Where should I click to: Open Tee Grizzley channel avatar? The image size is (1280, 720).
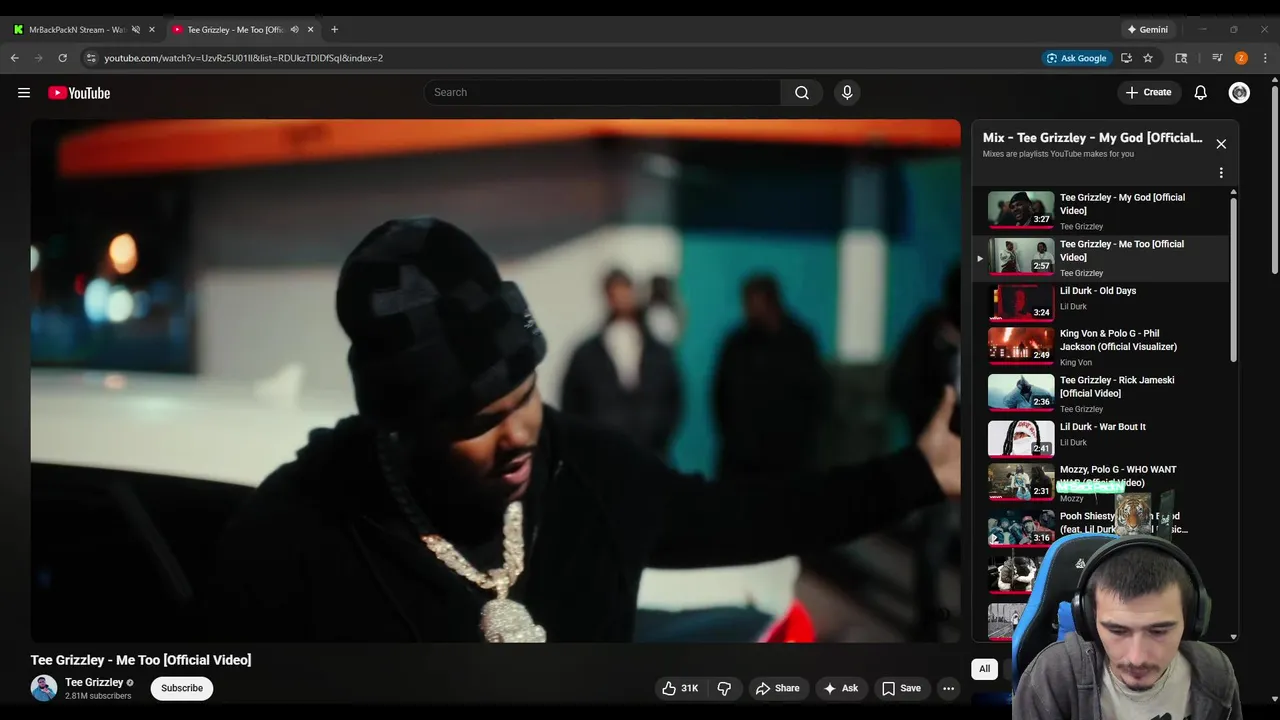[44, 688]
